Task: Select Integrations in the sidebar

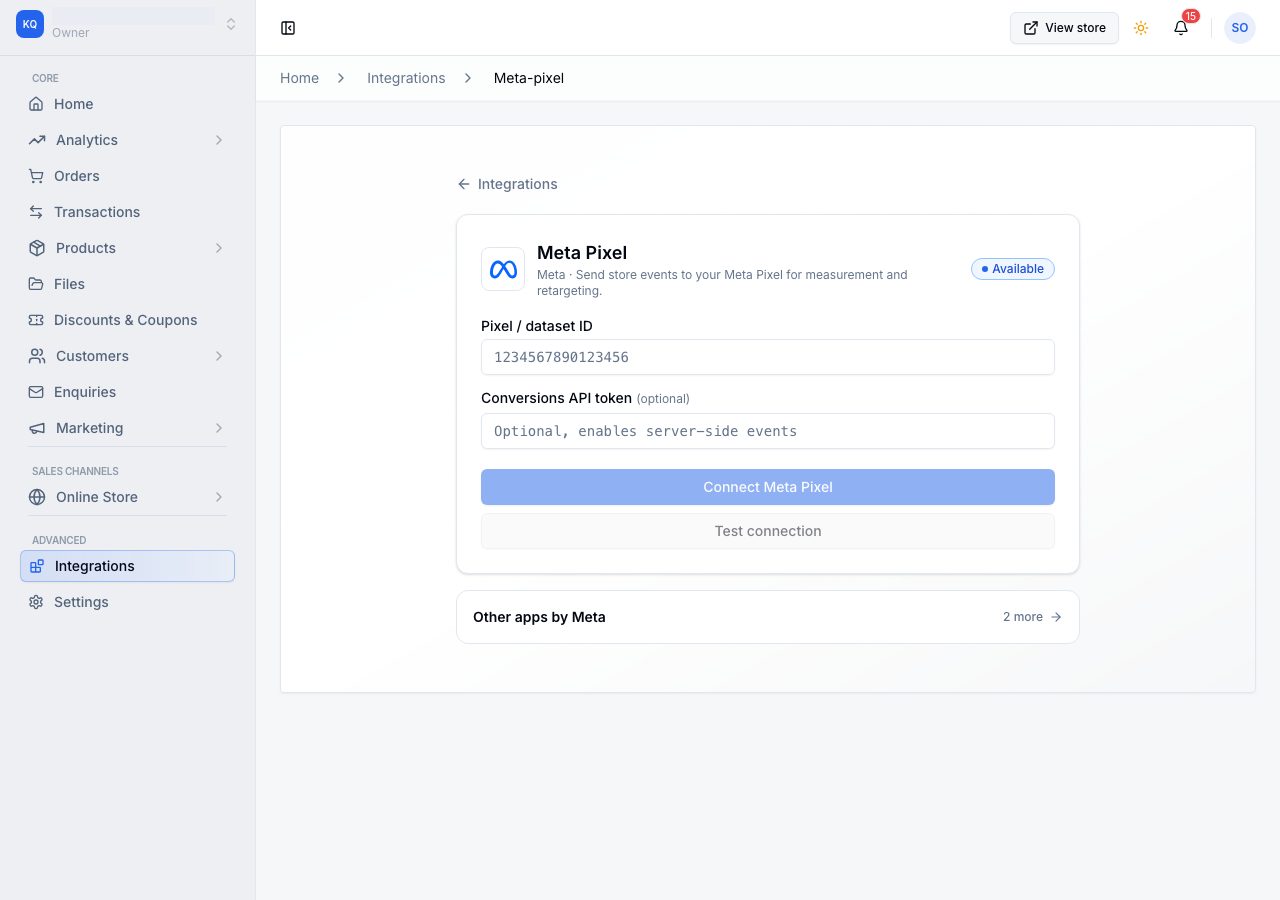Action: 127,566
